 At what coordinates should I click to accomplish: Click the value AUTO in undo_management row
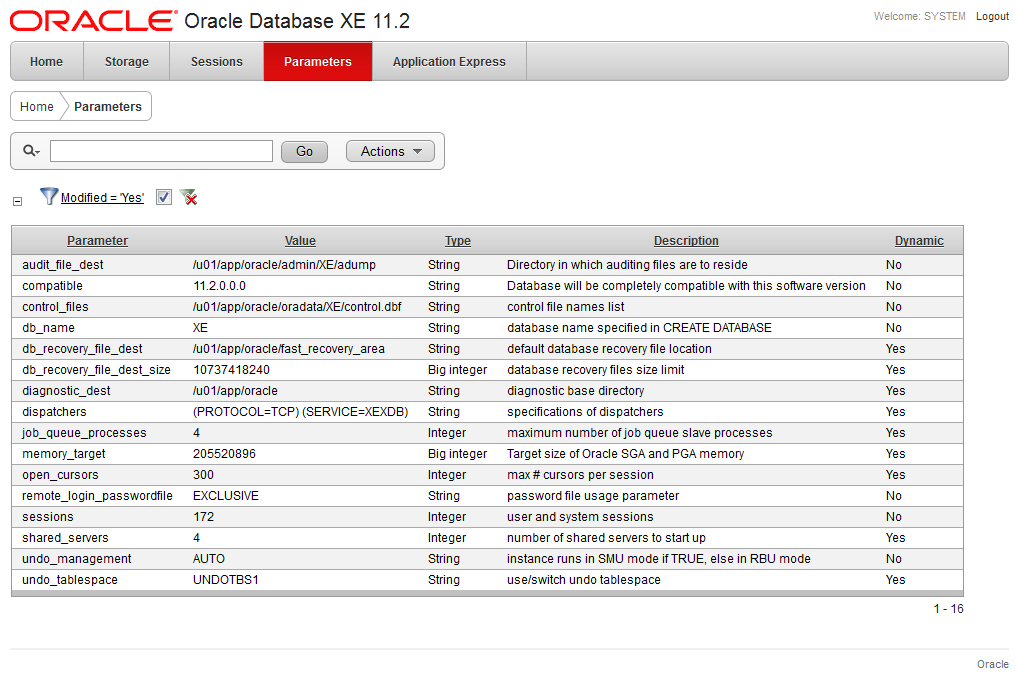pos(209,559)
